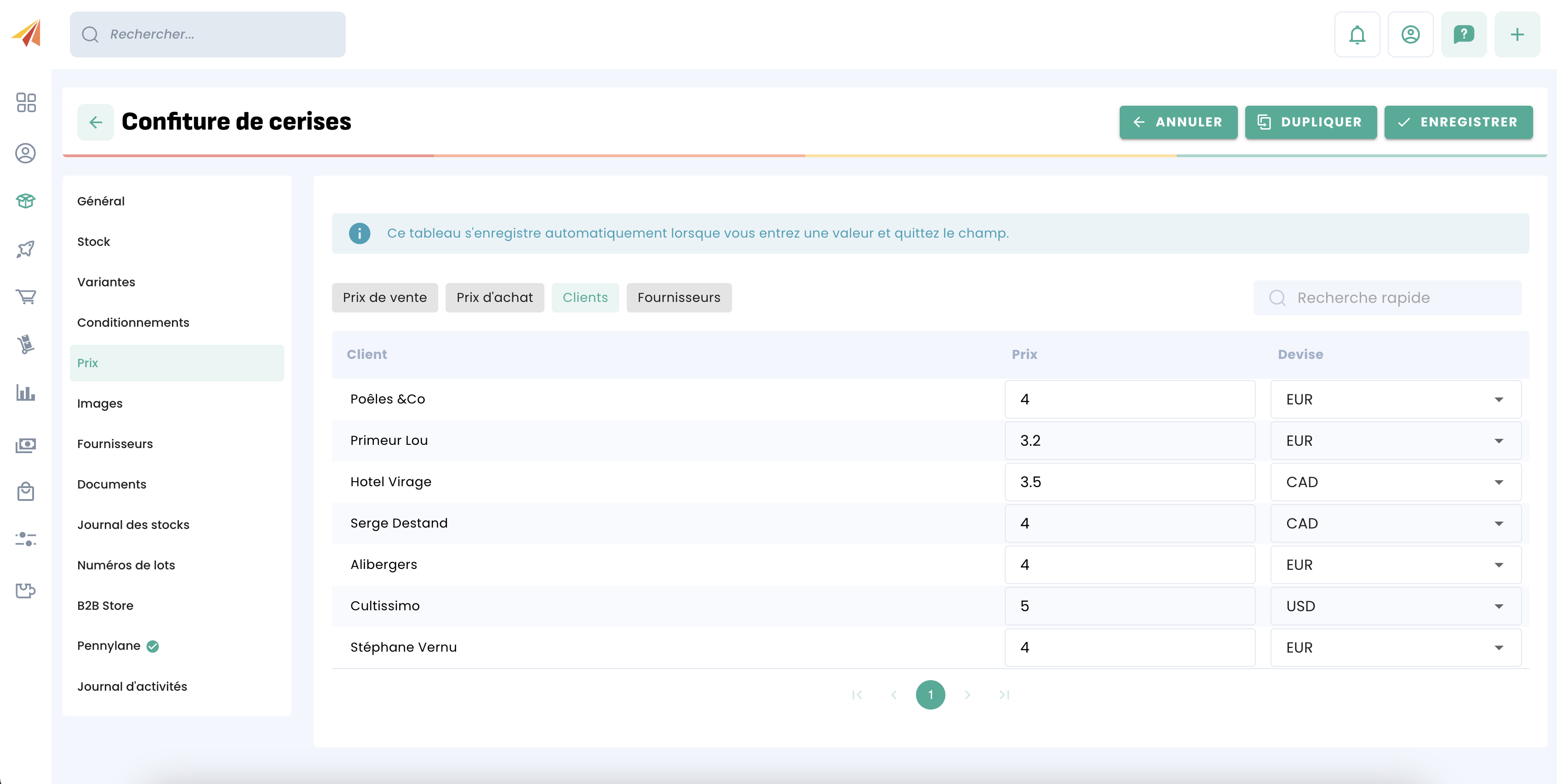Select the Prix de vente tab
This screenshot has width=1557, height=784.
[x=384, y=297]
